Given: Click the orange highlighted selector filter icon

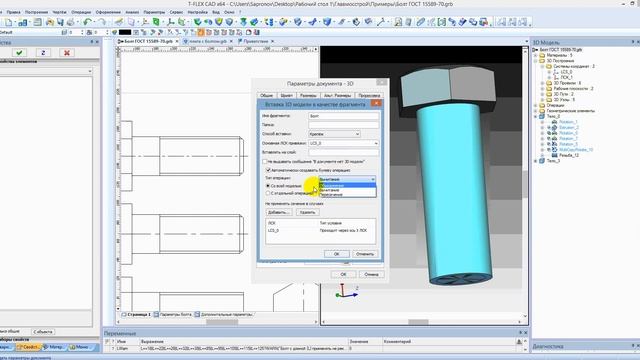Looking at the screenshot, I should 201,32.
